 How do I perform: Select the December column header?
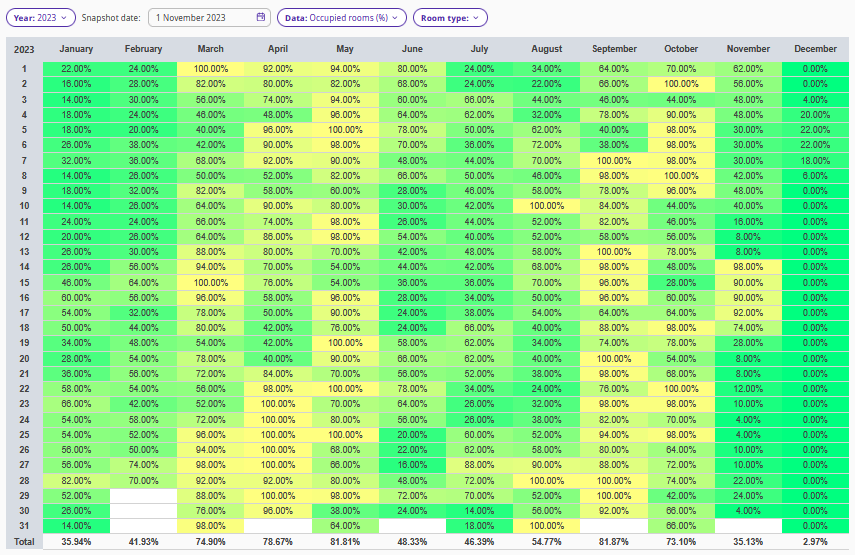point(815,49)
